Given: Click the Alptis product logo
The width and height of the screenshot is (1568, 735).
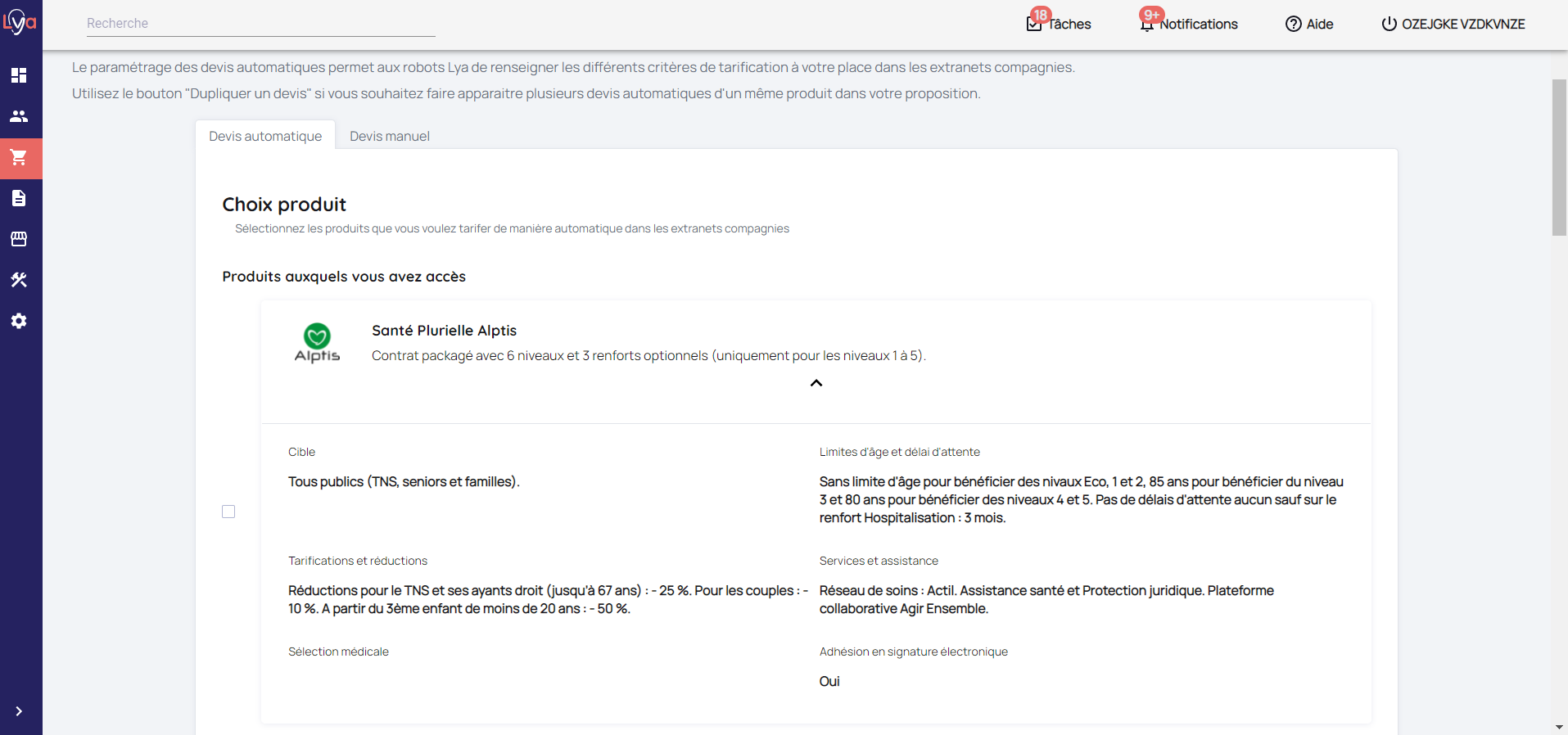Looking at the screenshot, I should click(317, 343).
